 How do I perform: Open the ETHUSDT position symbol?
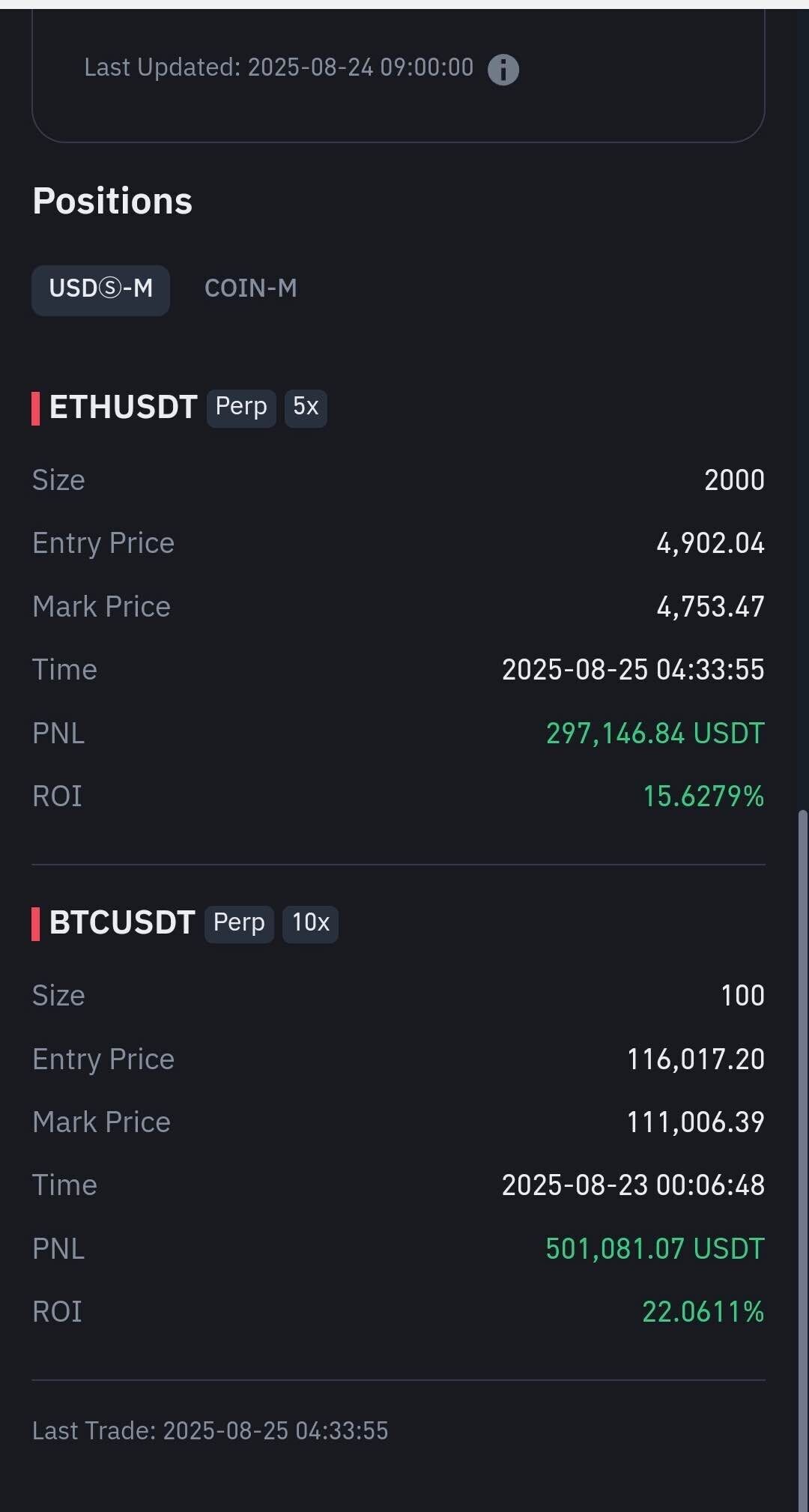click(123, 408)
